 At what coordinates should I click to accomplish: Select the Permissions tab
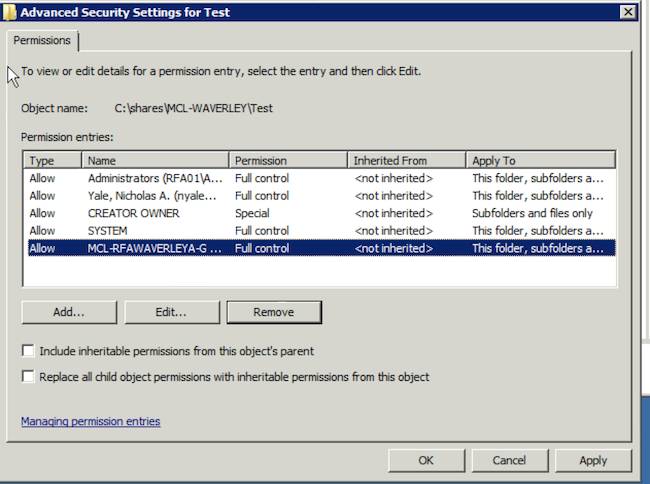(42, 41)
